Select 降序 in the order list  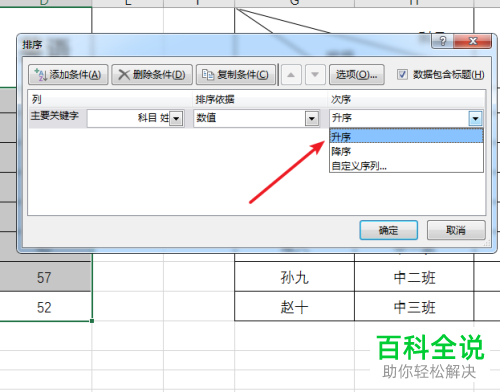(x=406, y=151)
